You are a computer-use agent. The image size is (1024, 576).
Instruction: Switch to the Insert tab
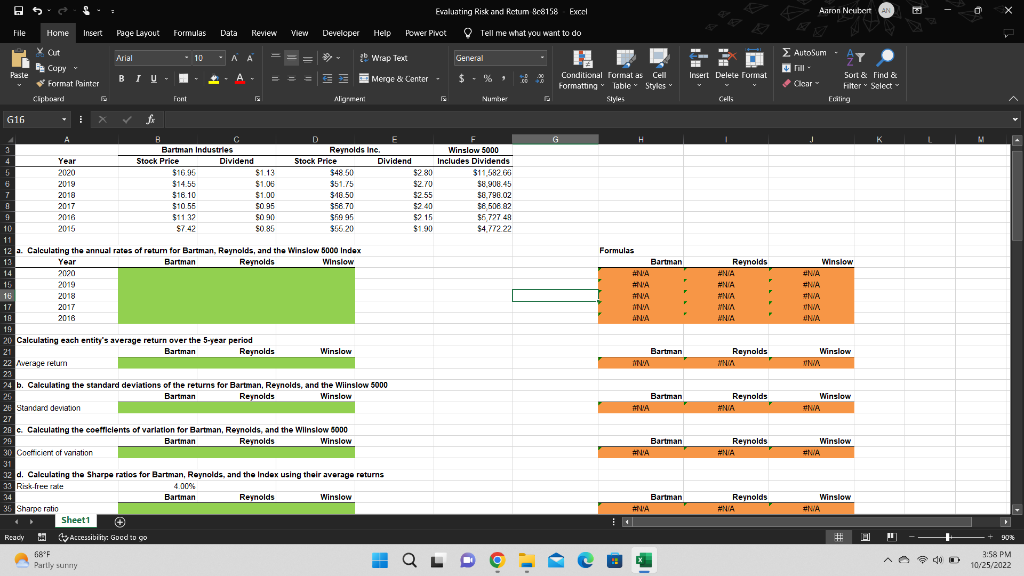tap(93, 33)
